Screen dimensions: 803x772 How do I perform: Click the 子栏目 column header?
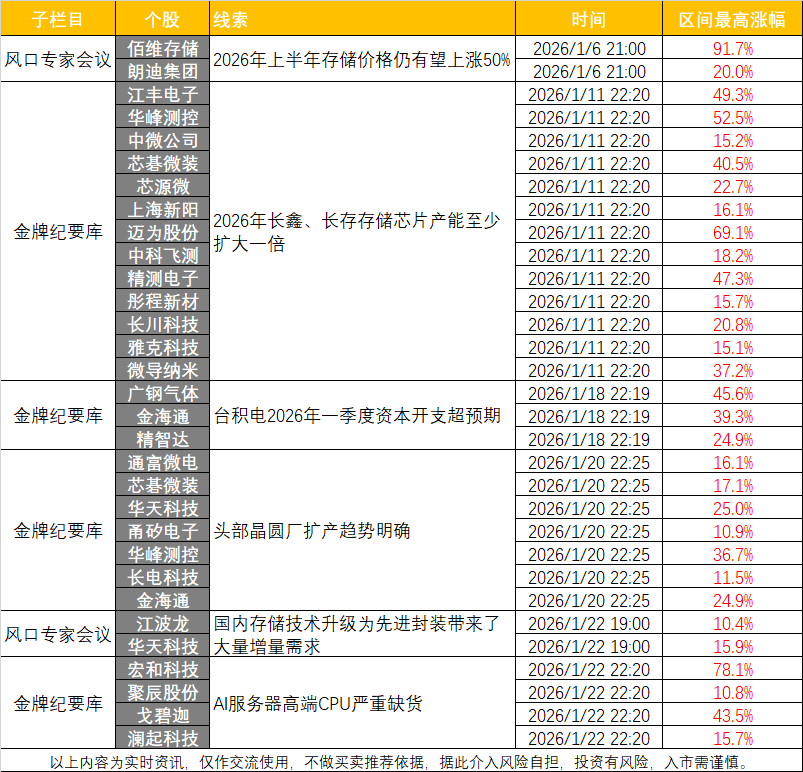pos(58,19)
